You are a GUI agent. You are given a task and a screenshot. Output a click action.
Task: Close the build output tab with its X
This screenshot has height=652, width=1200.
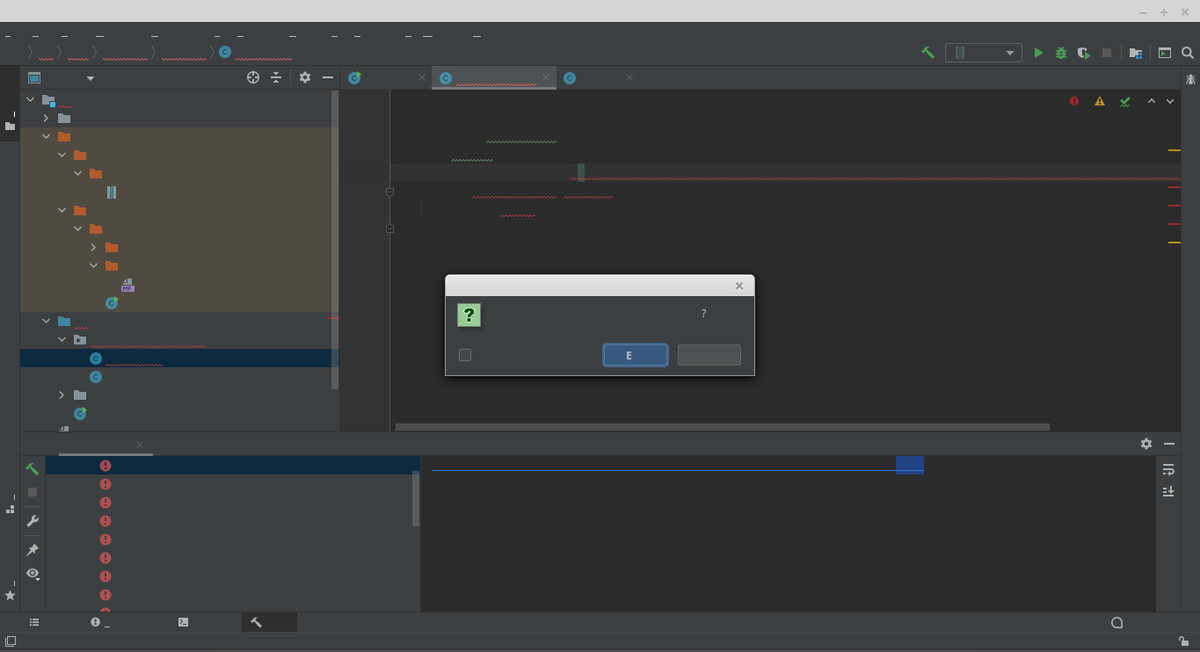(x=140, y=444)
